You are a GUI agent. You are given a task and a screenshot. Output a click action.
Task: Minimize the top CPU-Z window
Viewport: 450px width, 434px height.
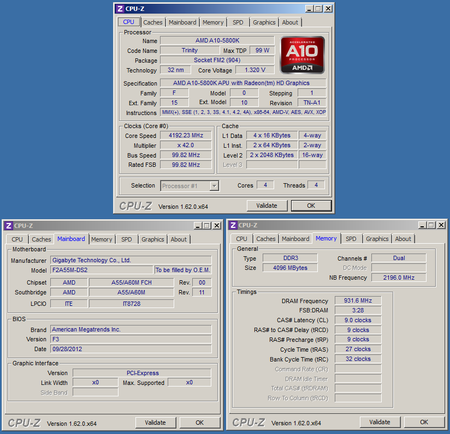click(x=309, y=9)
